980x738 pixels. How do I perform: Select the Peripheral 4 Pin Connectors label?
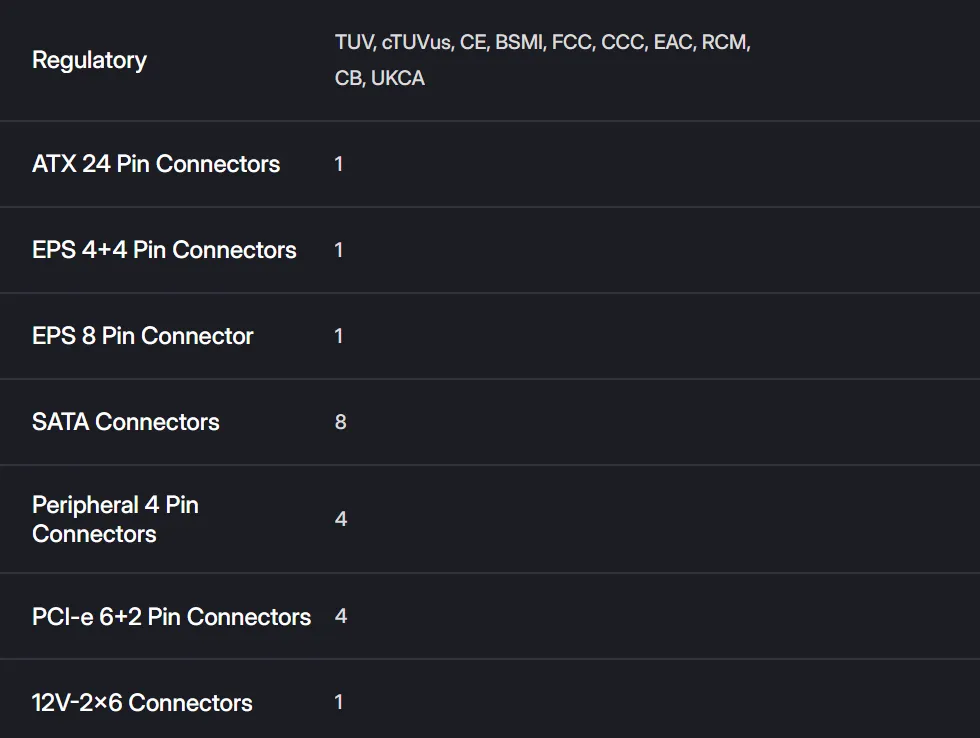click(x=115, y=519)
